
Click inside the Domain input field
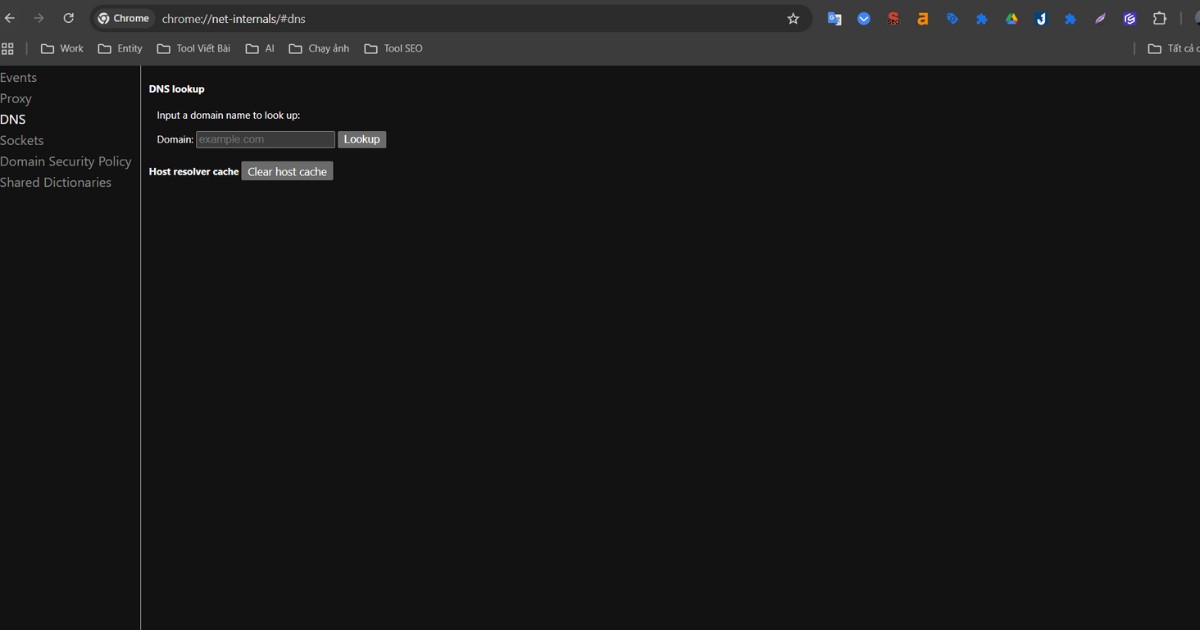(264, 139)
